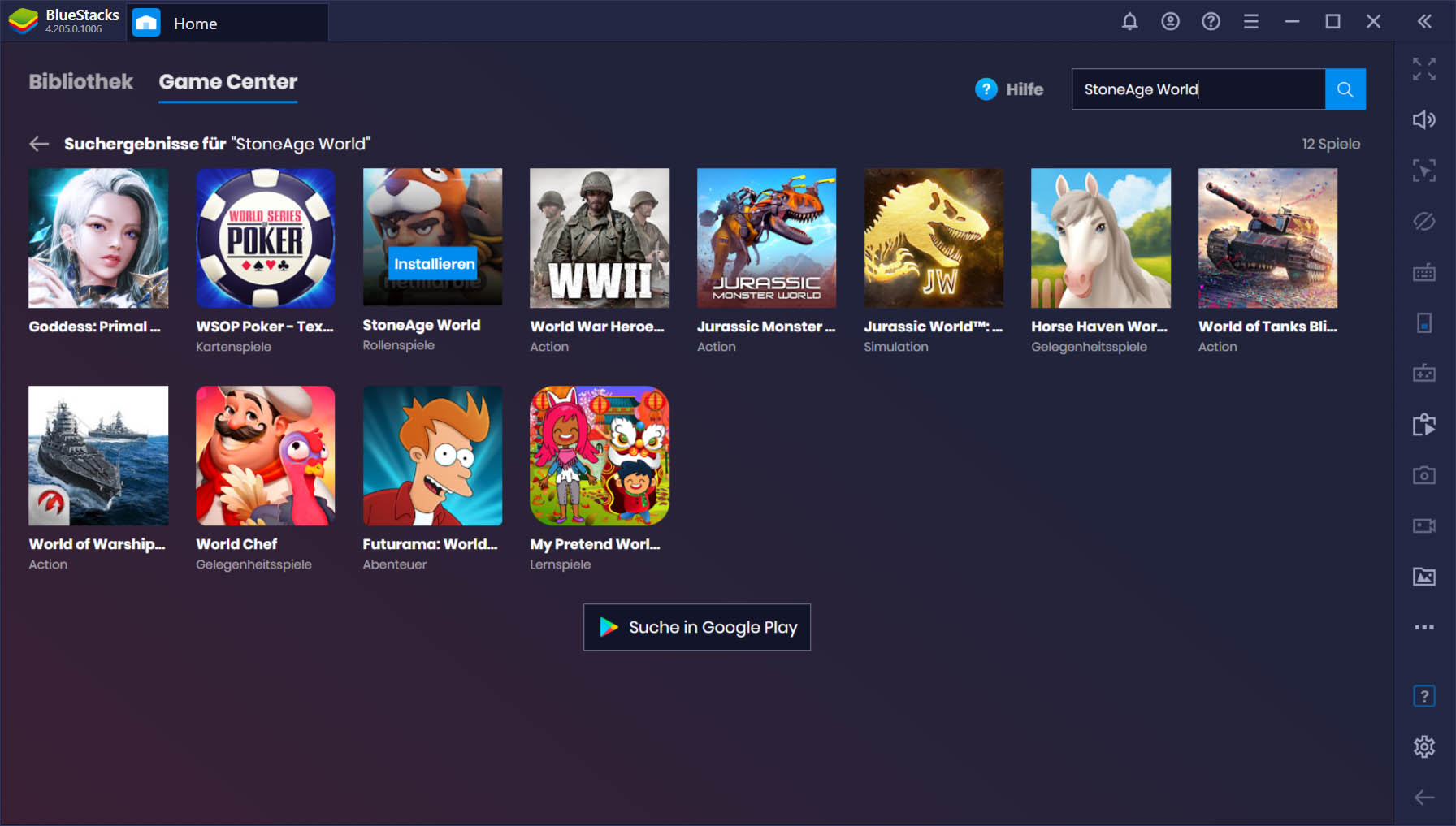Start screen recording with video icon

point(1424,525)
